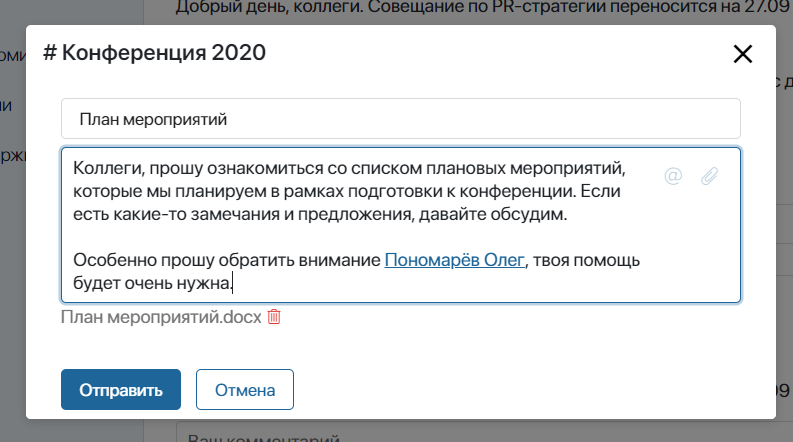Send the message with Отправить button

click(121, 389)
